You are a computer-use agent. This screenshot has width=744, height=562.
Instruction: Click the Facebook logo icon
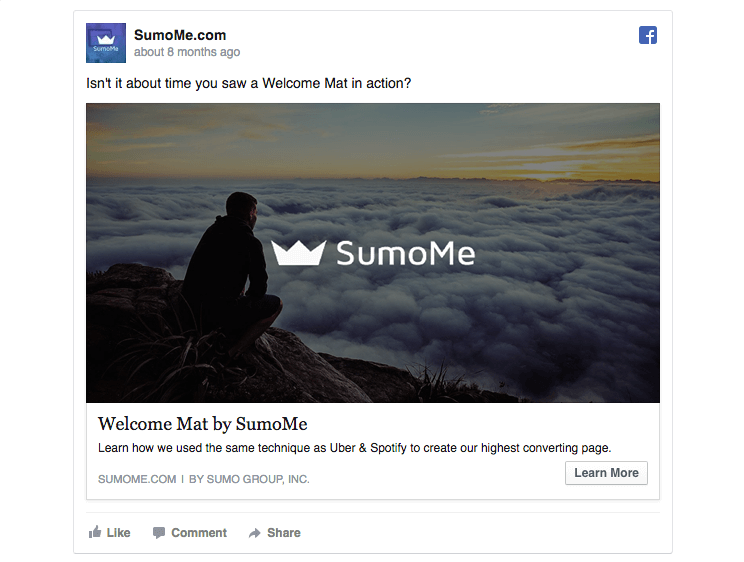coord(648,35)
